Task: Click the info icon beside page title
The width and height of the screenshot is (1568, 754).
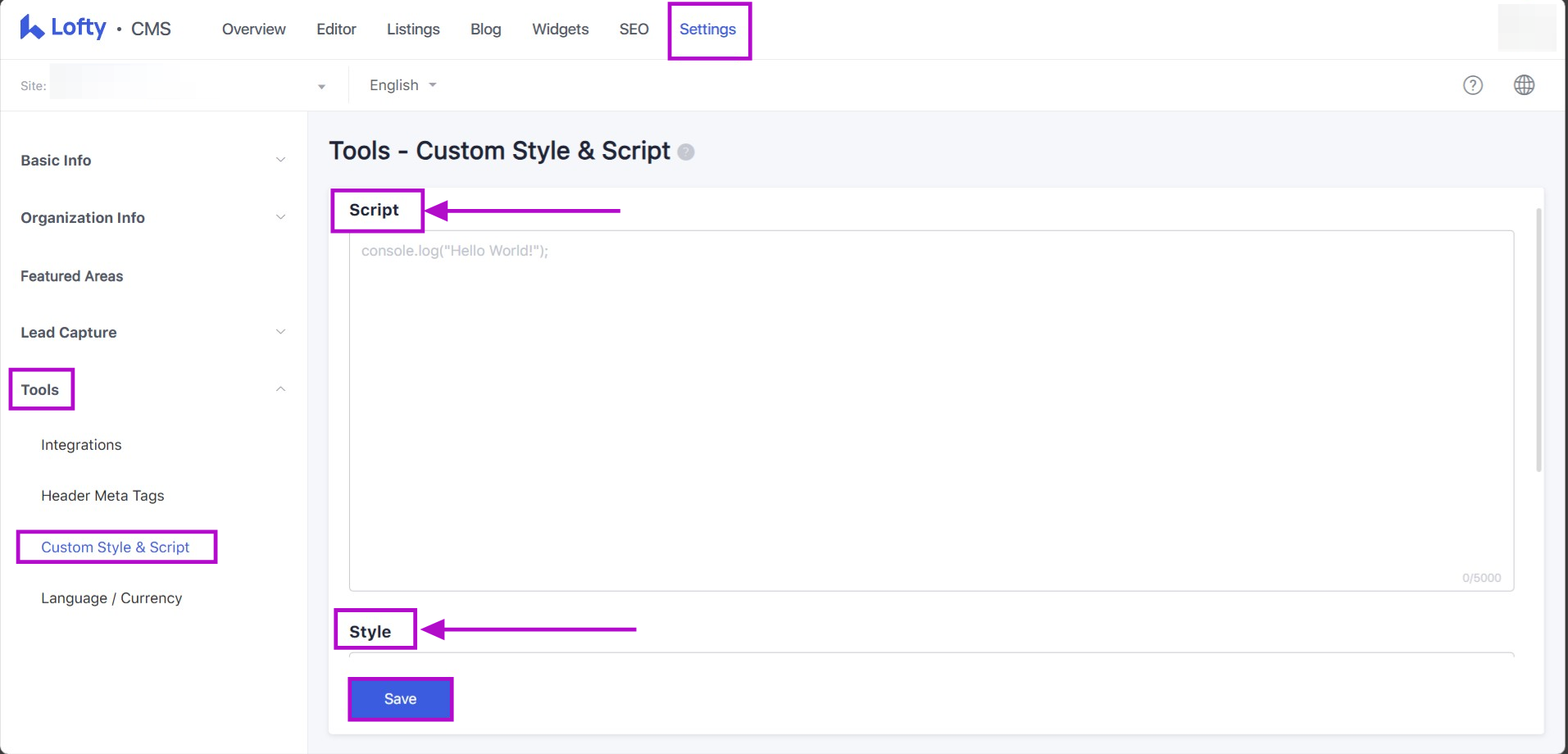Action: click(686, 152)
